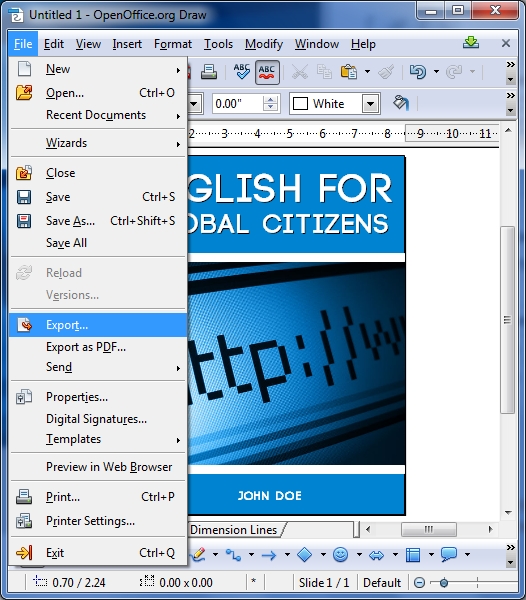Open the Modify menu
The height and width of the screenshot is (600, 526).
(264, 44)
